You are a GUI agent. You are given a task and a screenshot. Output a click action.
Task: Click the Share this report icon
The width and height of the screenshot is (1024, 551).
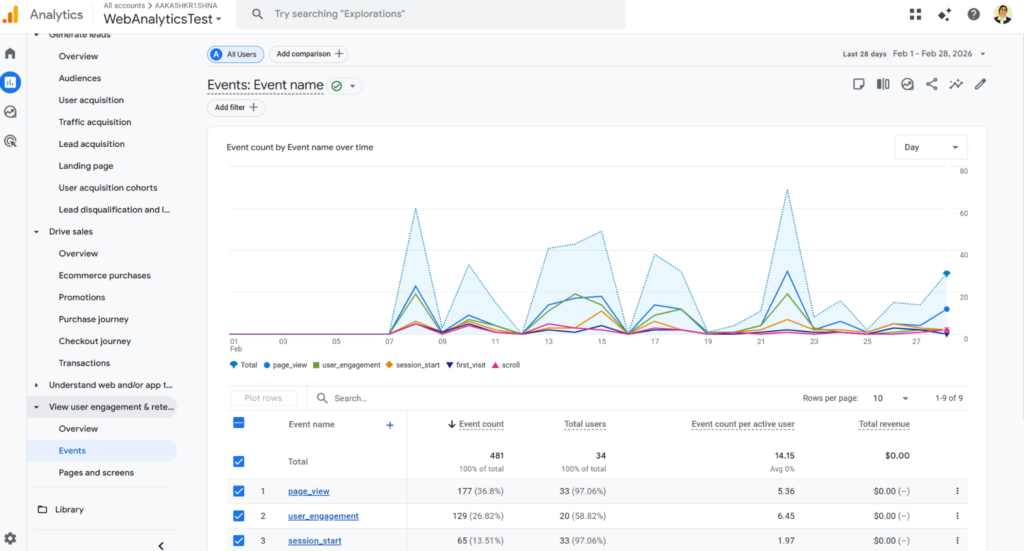coord(932,85)
